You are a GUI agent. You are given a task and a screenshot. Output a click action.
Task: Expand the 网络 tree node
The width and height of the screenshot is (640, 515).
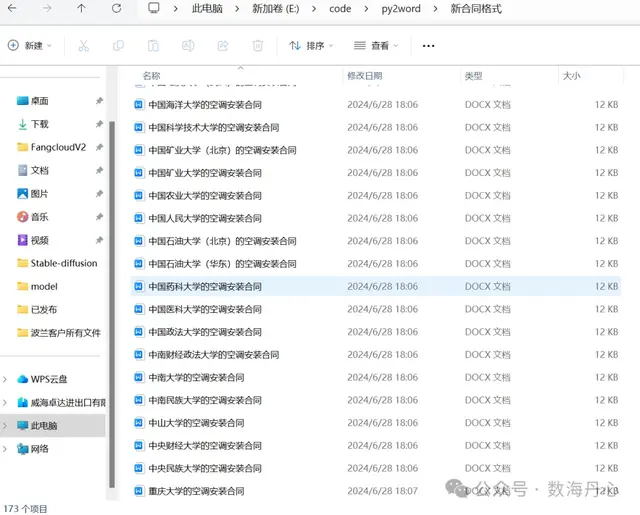5,449
